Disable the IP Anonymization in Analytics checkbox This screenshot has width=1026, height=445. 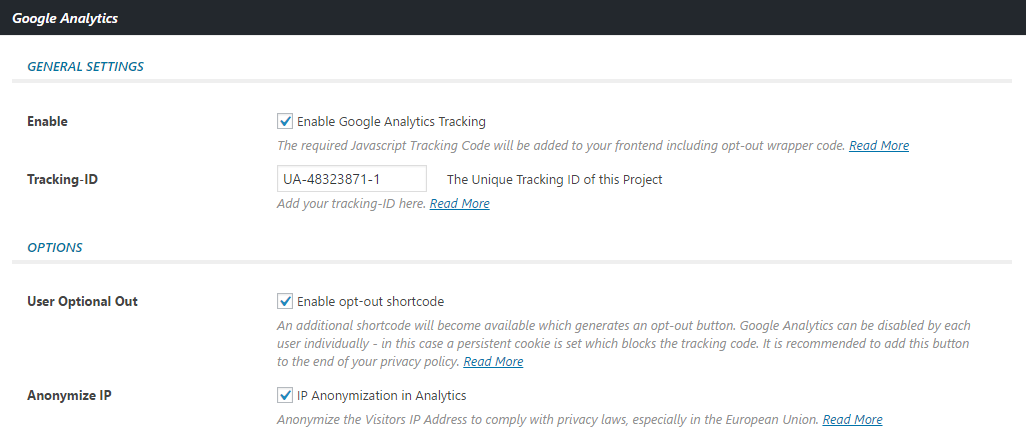click(x=285, y=395)
